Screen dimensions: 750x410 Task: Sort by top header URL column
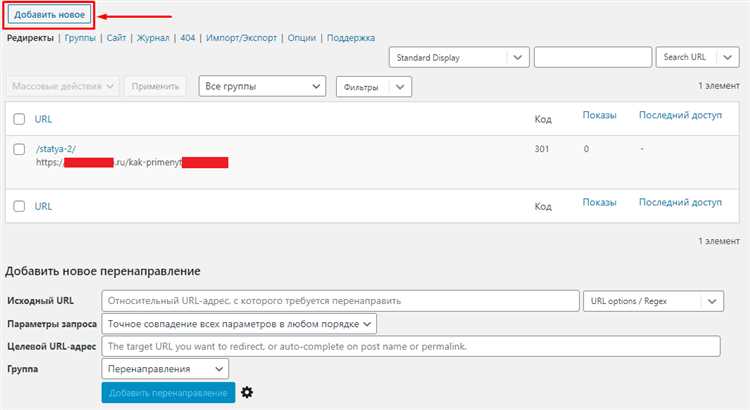43,119
